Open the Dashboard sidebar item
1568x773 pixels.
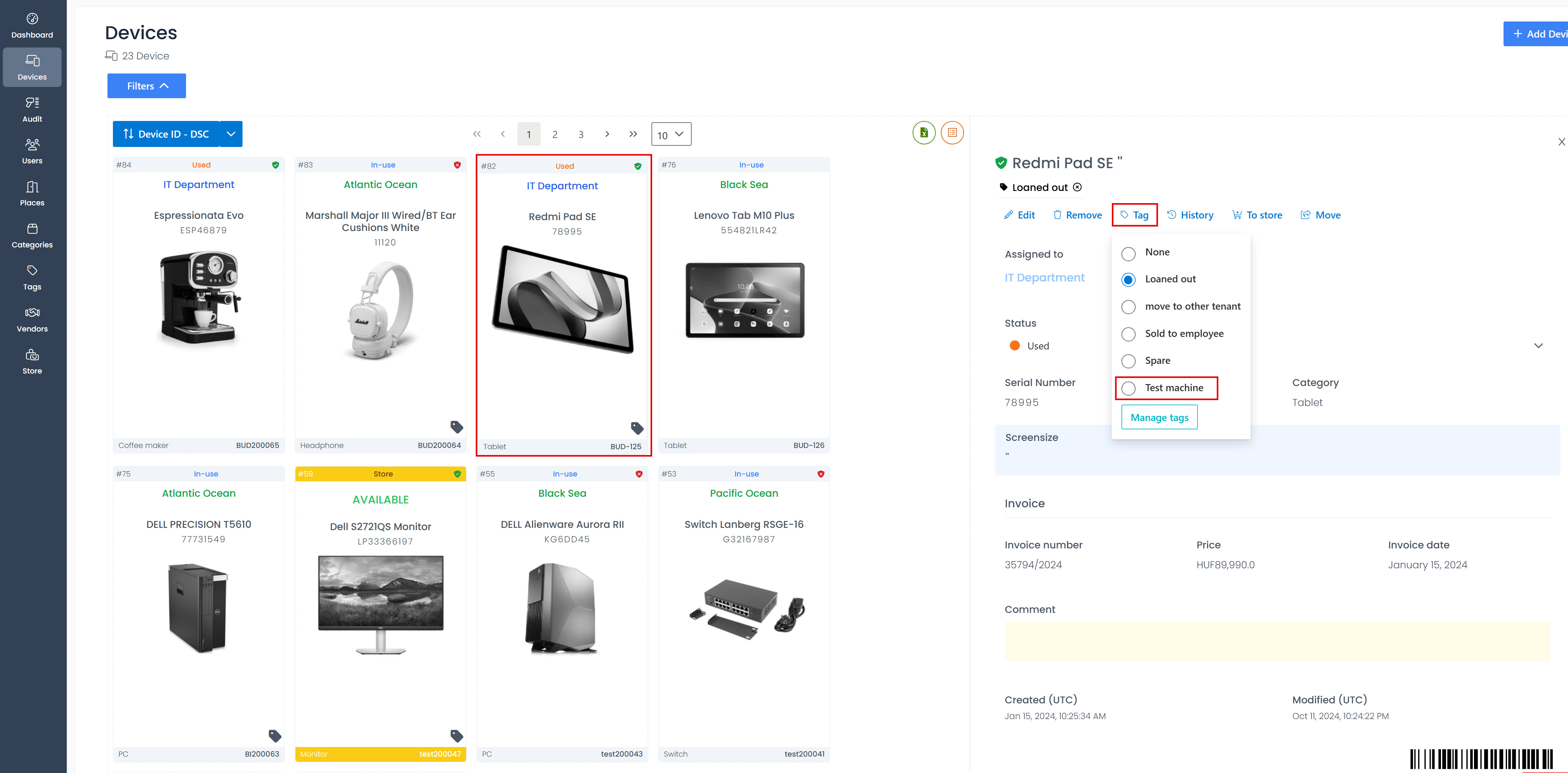coord(32,26)
